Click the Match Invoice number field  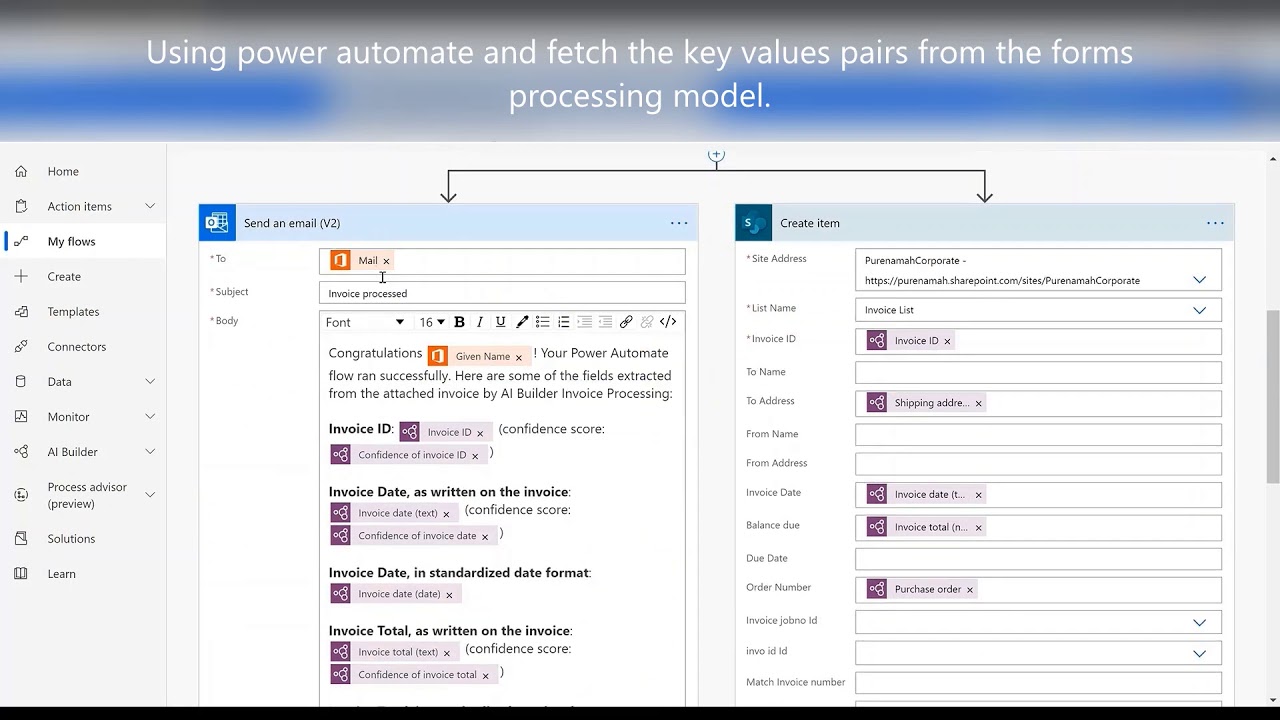tap(1038, 683)
